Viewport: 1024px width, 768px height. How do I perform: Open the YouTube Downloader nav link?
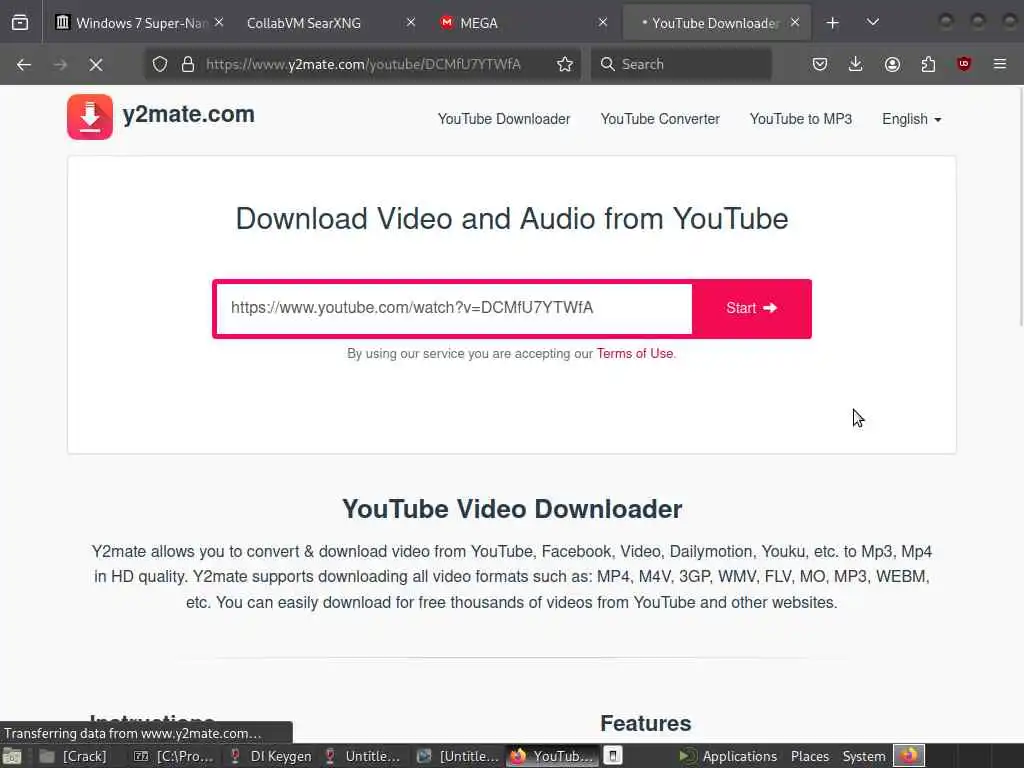click(x=504, y=119)
